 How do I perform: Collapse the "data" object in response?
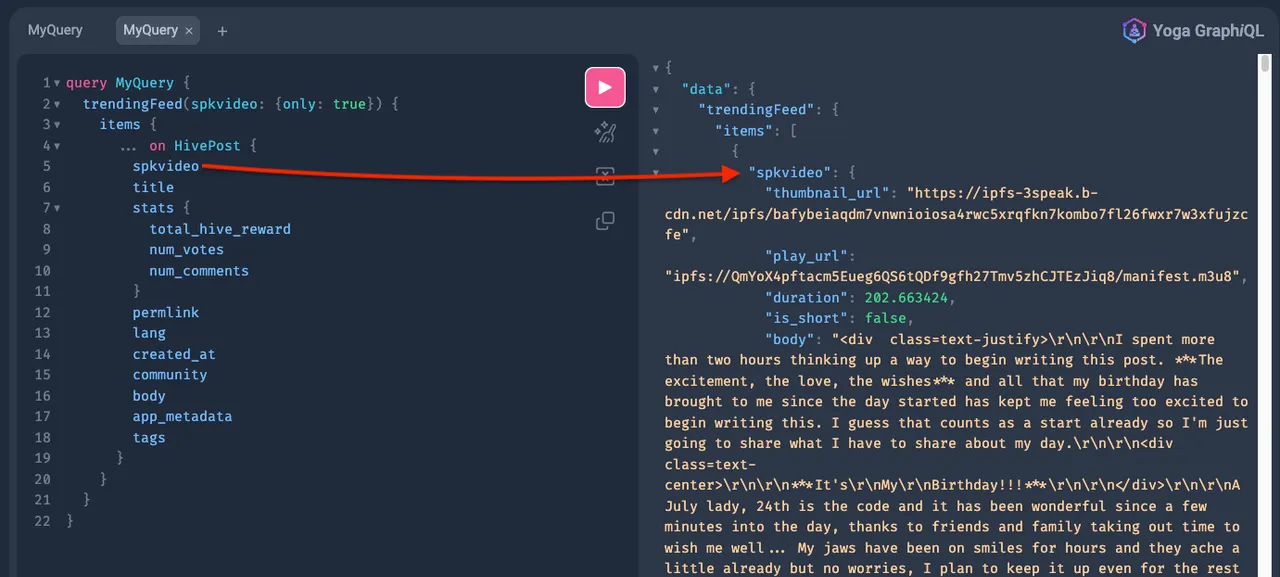pos(655,89)
